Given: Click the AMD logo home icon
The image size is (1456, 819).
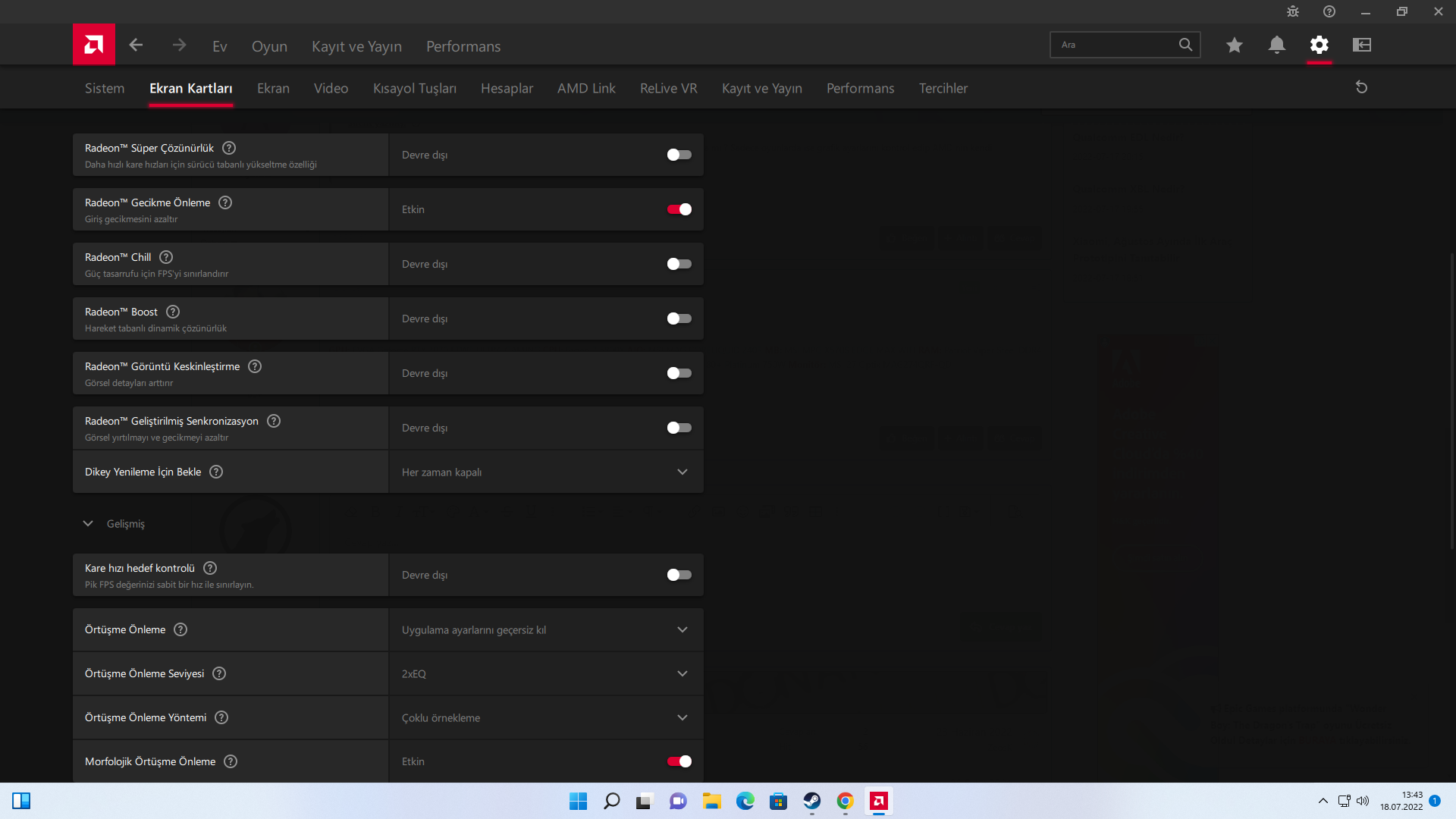Looking at the screenshot, I should 94,45.
